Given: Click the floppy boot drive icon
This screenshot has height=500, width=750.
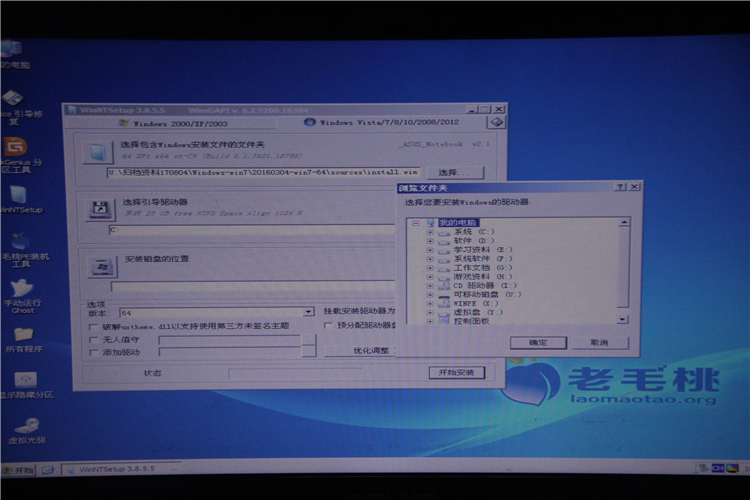Looking at the screenshot, I should 100,209.
